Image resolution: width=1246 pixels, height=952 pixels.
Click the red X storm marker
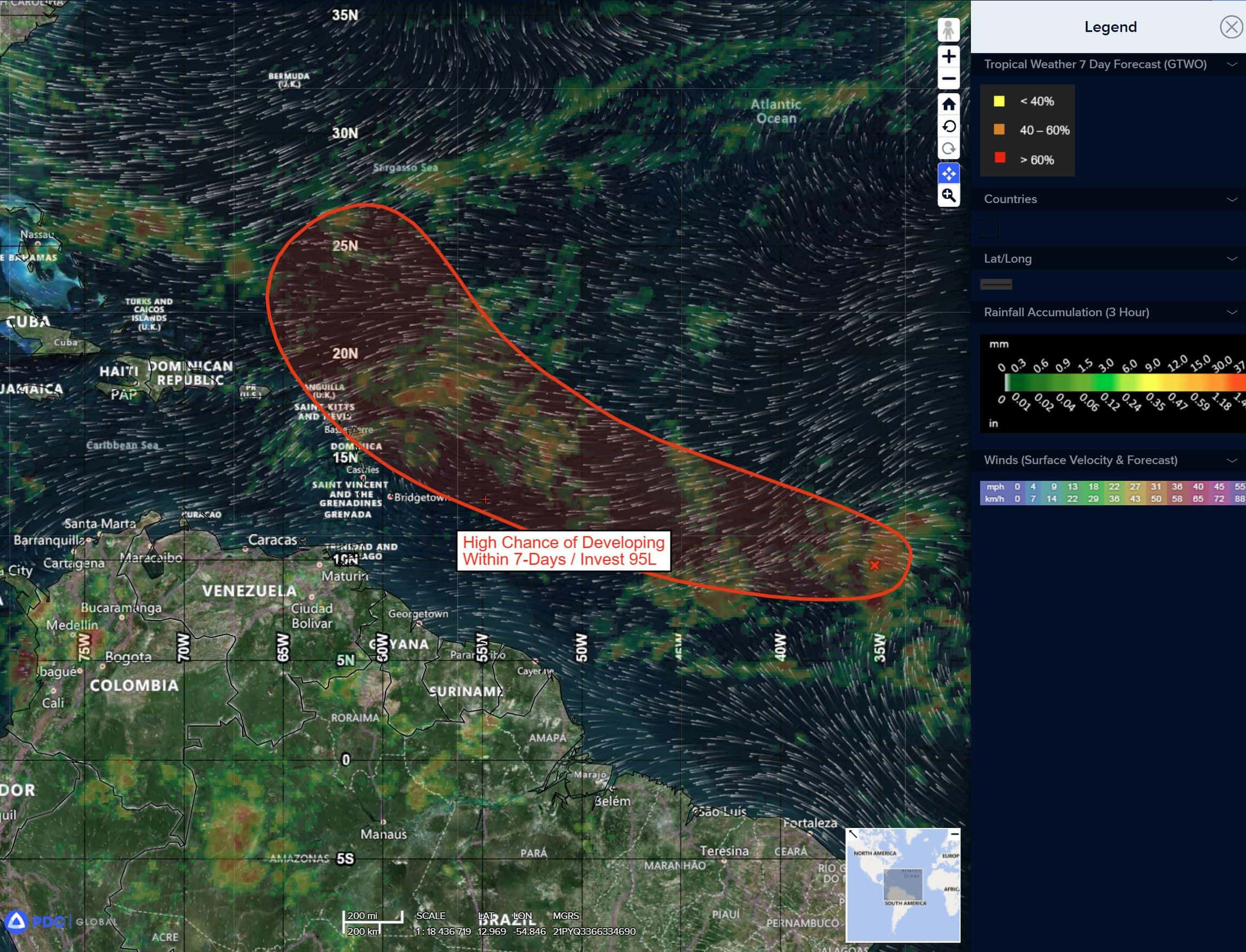tap(875, 565)
